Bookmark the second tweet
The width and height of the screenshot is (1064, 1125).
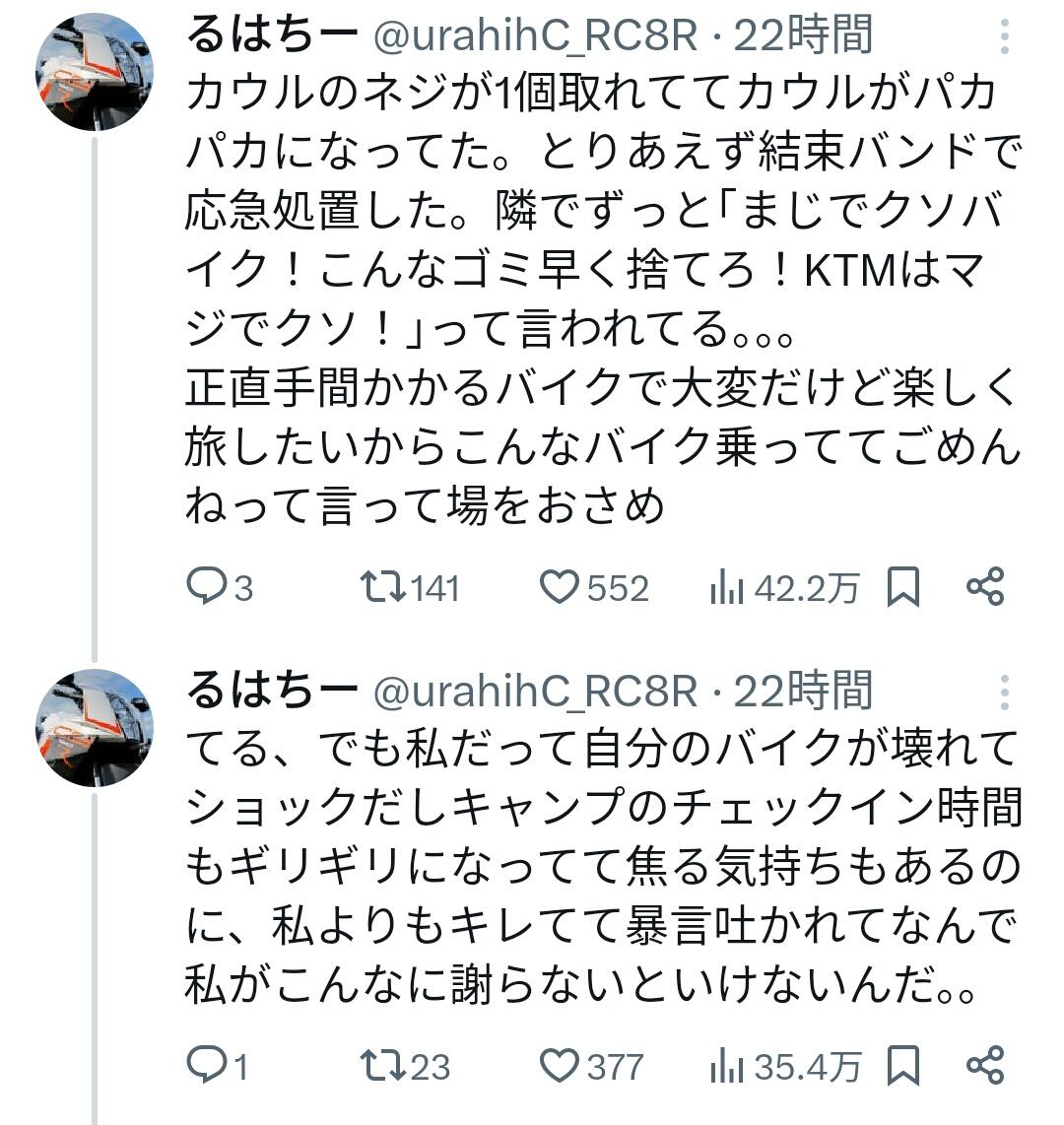(903, 1065)
